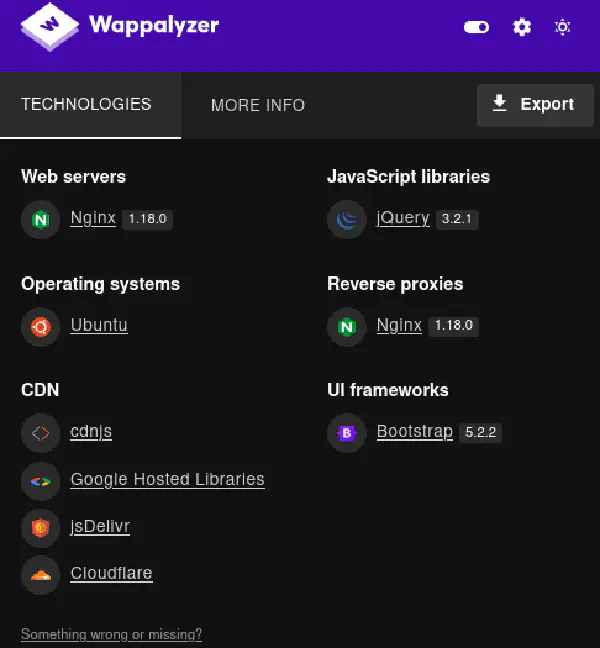Open the Something wrong or missing link
This screenshot has width=600, height=648.
(111, 634)
